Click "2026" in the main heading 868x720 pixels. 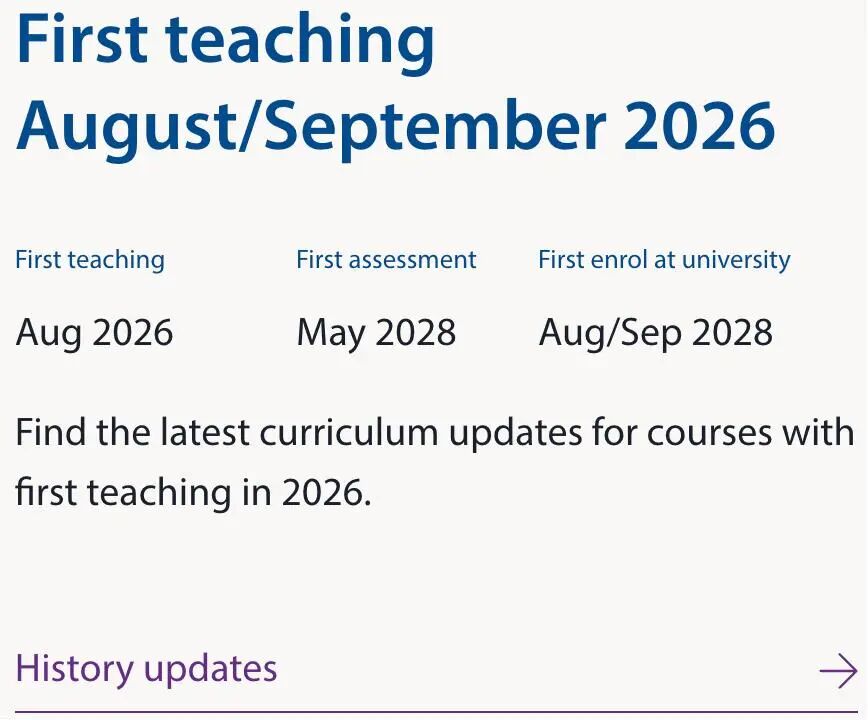click(x=699, y=124)
